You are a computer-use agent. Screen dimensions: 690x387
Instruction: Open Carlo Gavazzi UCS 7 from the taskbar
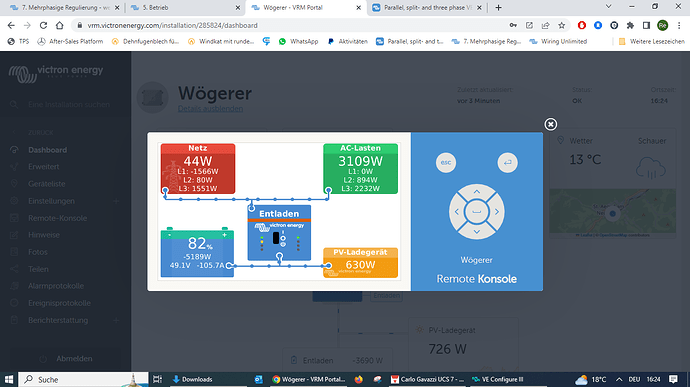point(427,379)
